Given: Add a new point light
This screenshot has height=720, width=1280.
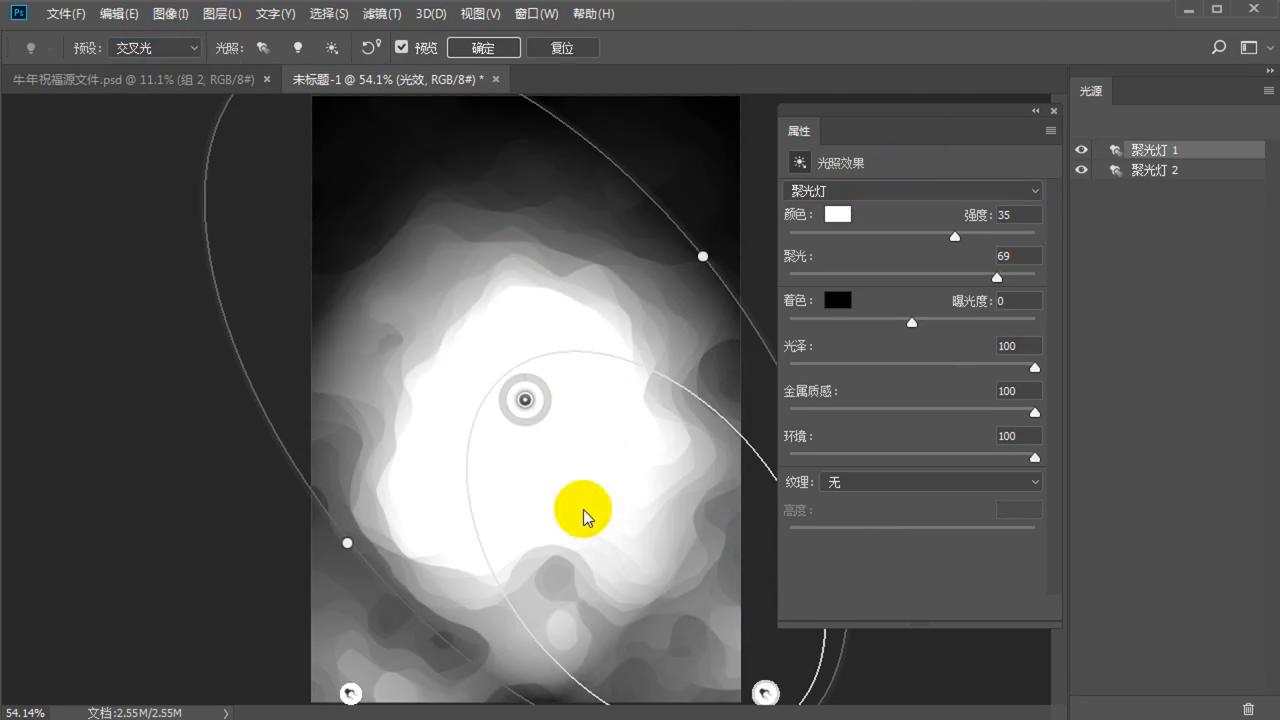Looking at the screenshot, I should (x=297, y=48).
